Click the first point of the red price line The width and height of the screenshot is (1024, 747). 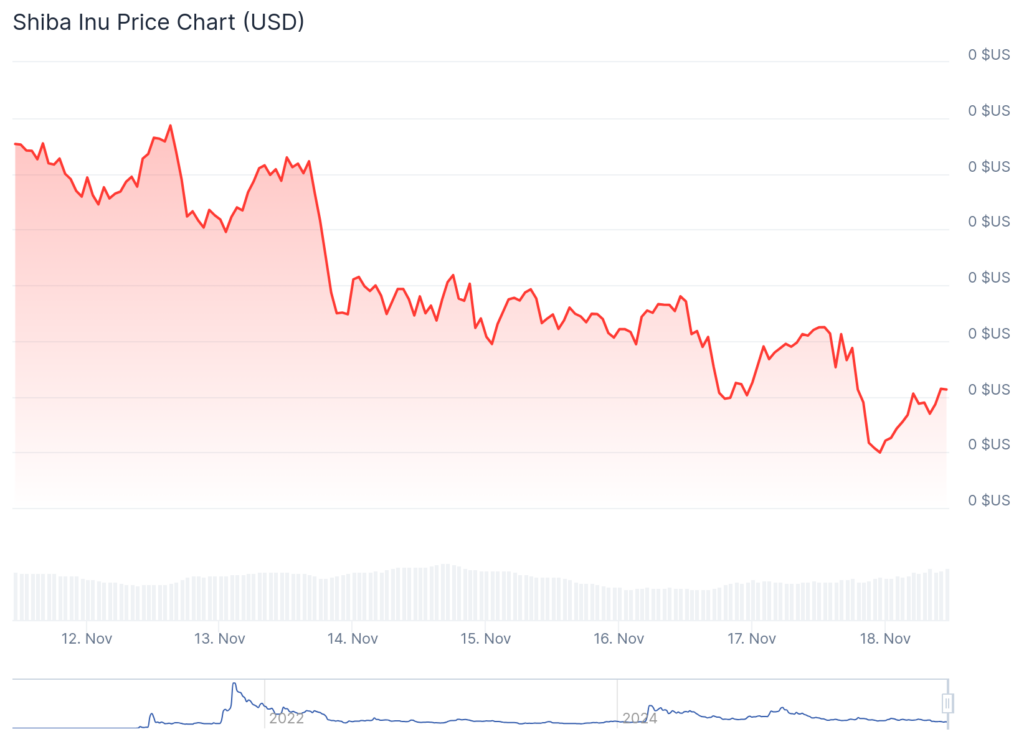(15, 144)
